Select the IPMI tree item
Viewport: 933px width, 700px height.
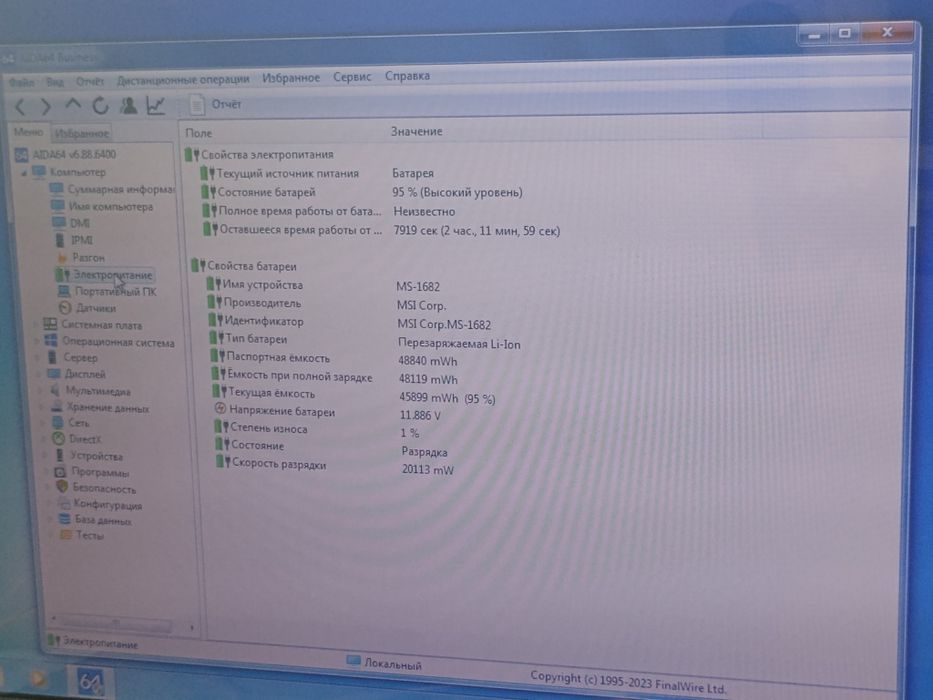(74, 240)
